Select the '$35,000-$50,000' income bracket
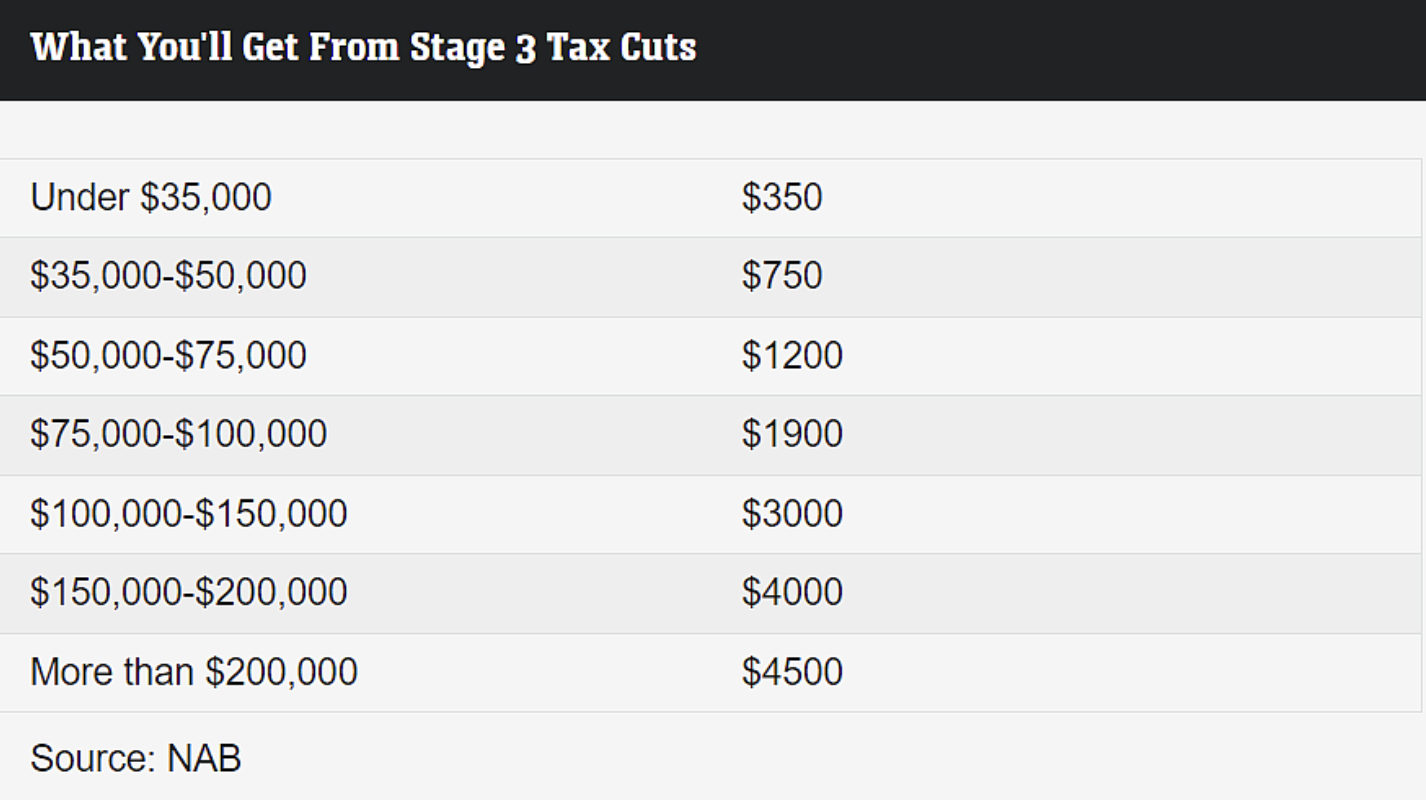This screenshot has width=1426, height=800. [168, 276]
